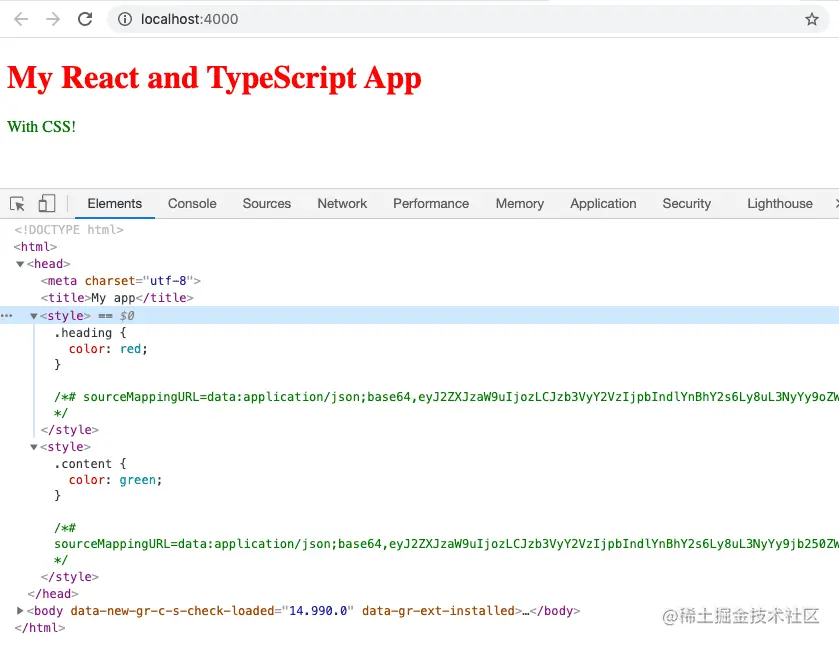Screen dimensions: 839x645
Task: Open the Memory tab
Action: pos(520,204)
